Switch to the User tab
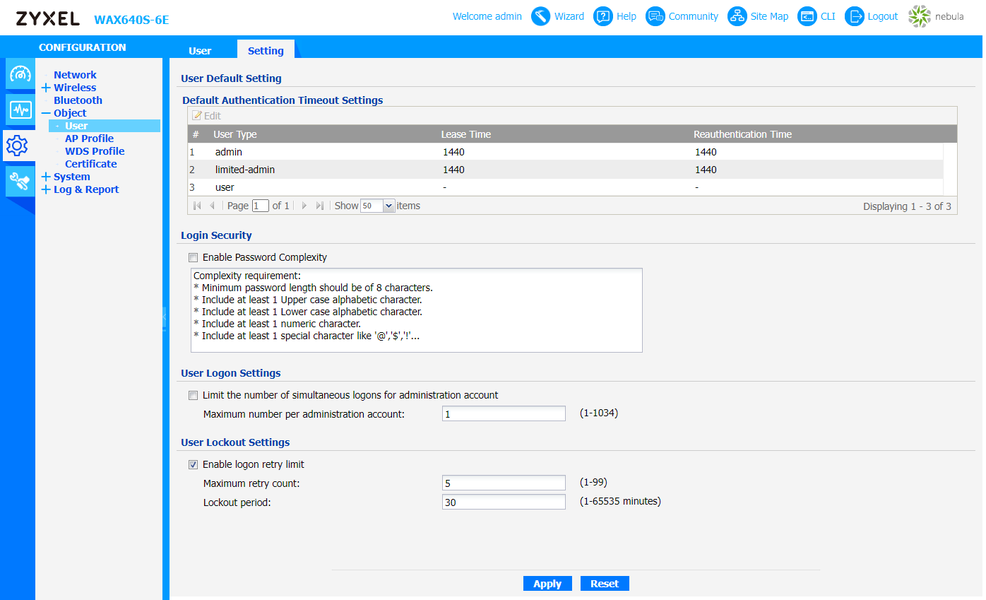986x600 pixels. pyautogui.click(x=200, y=51)
